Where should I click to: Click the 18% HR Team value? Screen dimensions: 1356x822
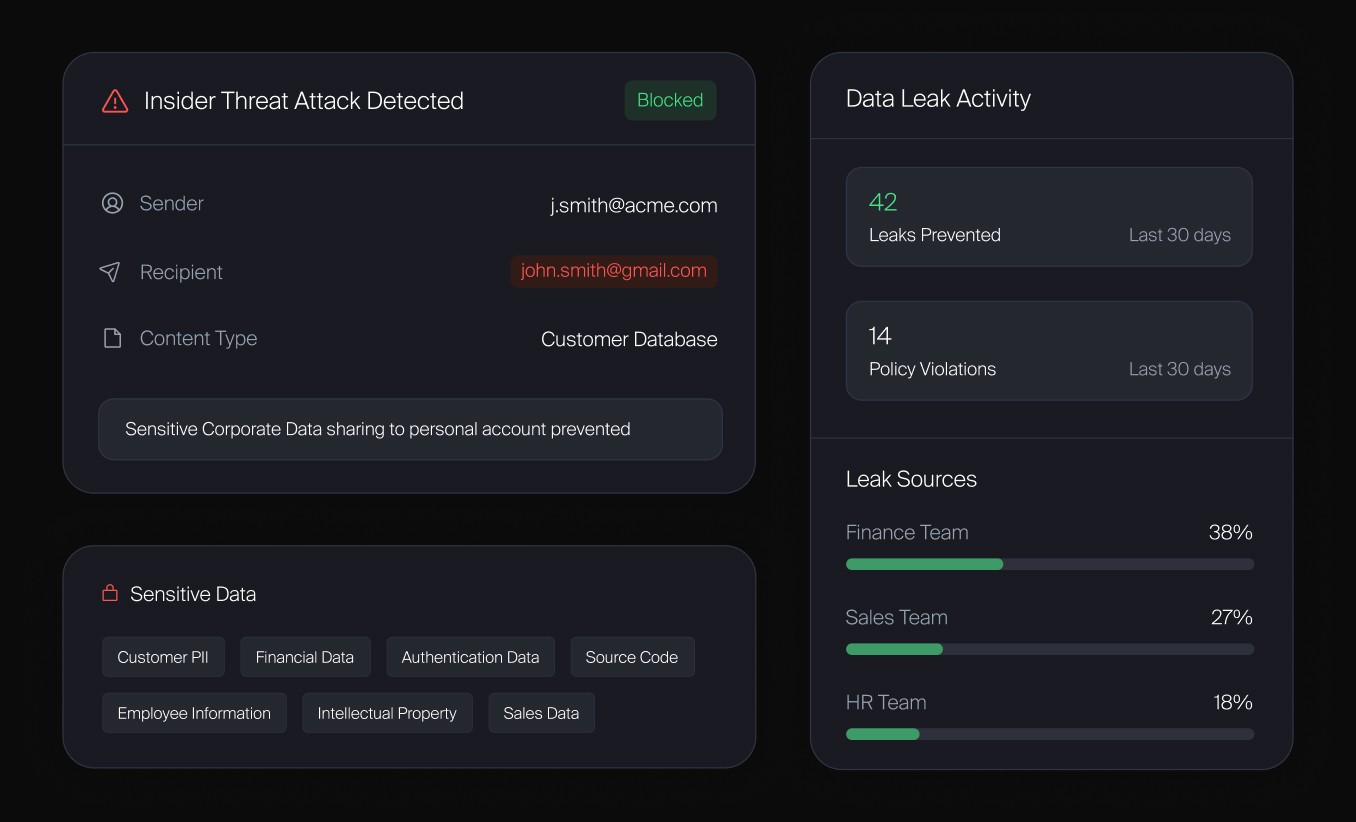pyautogui.click(x=1233, y=702)
